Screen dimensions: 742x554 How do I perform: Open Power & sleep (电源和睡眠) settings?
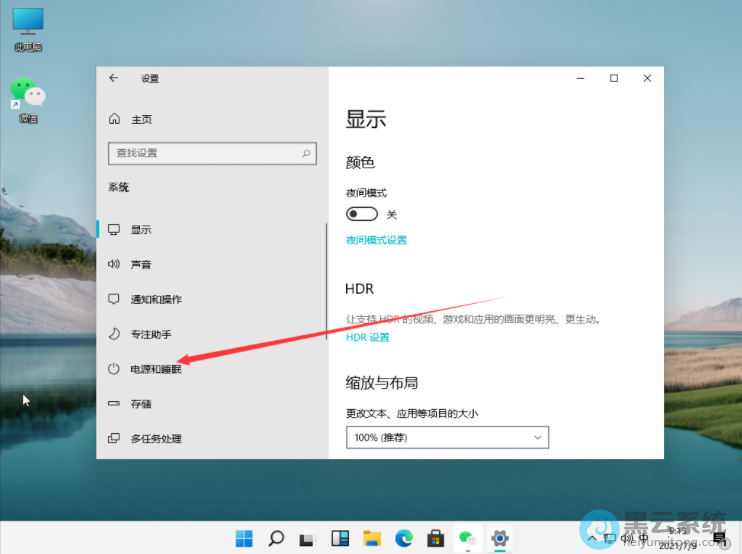(155, 369)
